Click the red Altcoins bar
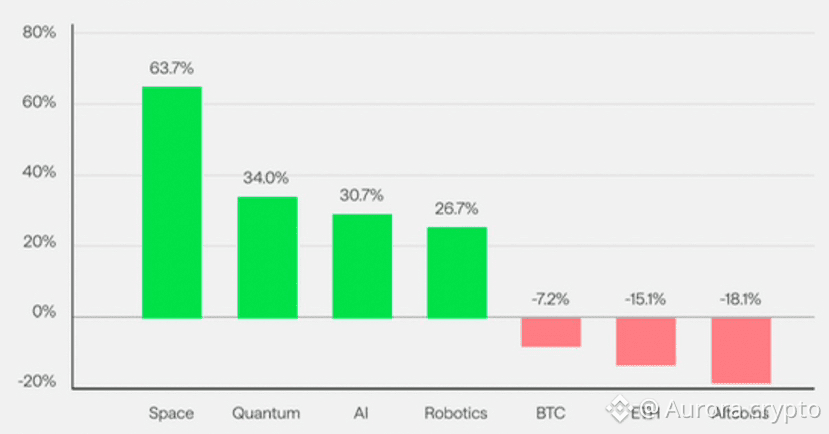829x434 pixels. coord(741,350)
